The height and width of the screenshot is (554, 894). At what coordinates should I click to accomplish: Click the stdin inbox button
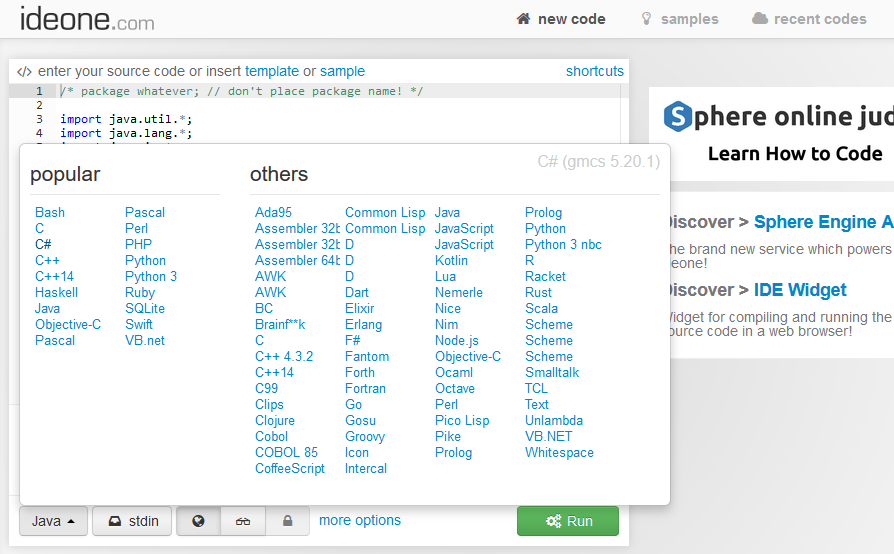(x=133, y=521)
